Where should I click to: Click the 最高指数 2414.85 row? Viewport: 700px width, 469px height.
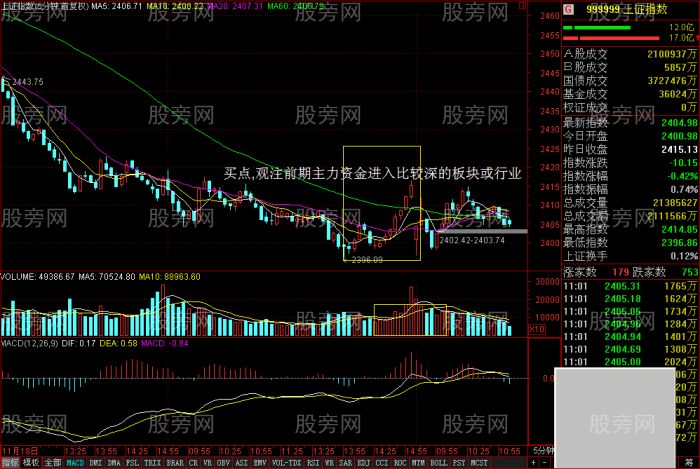(630, 229)
